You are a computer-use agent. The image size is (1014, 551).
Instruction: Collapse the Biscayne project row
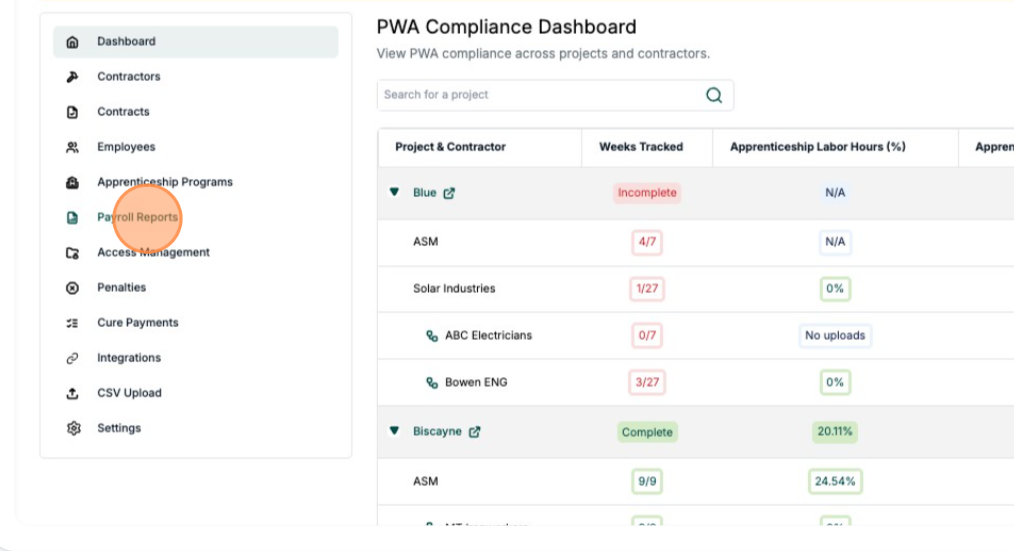click(x=395, y=432)
